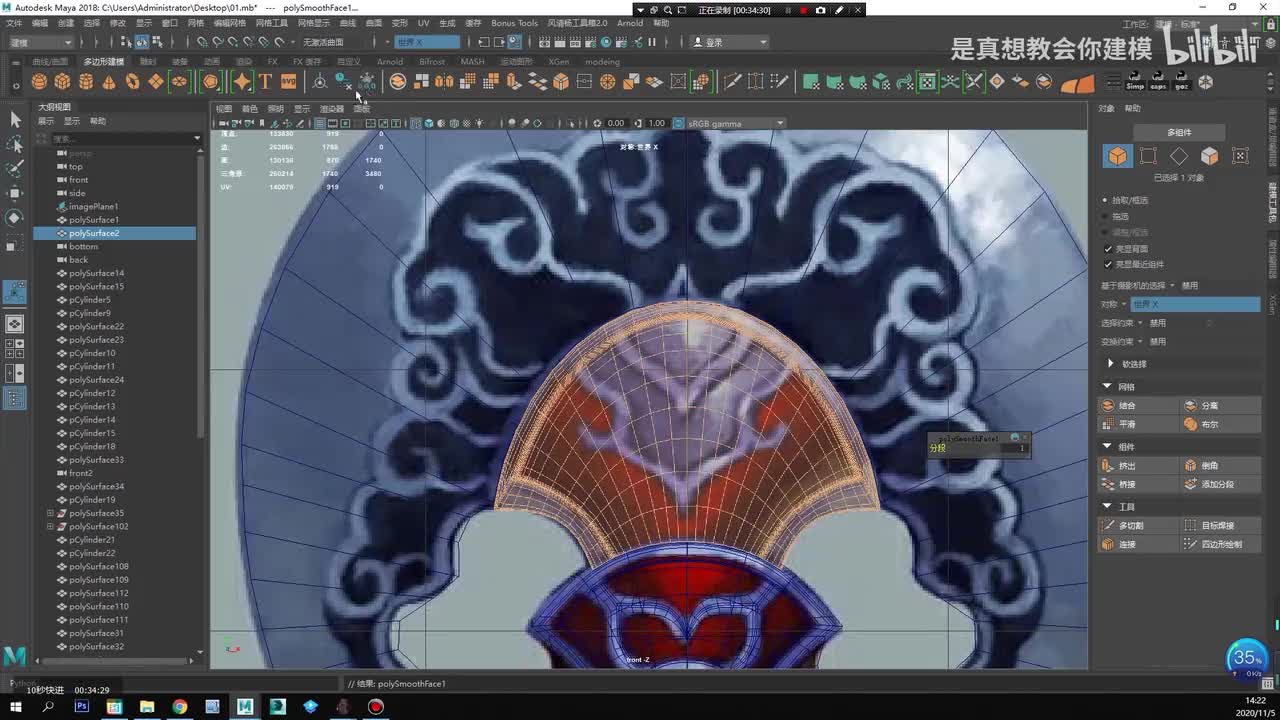Click the viewport gamma value field 1.00
Viewport: 1280px width, 720px height.
[x=656, y=124]
